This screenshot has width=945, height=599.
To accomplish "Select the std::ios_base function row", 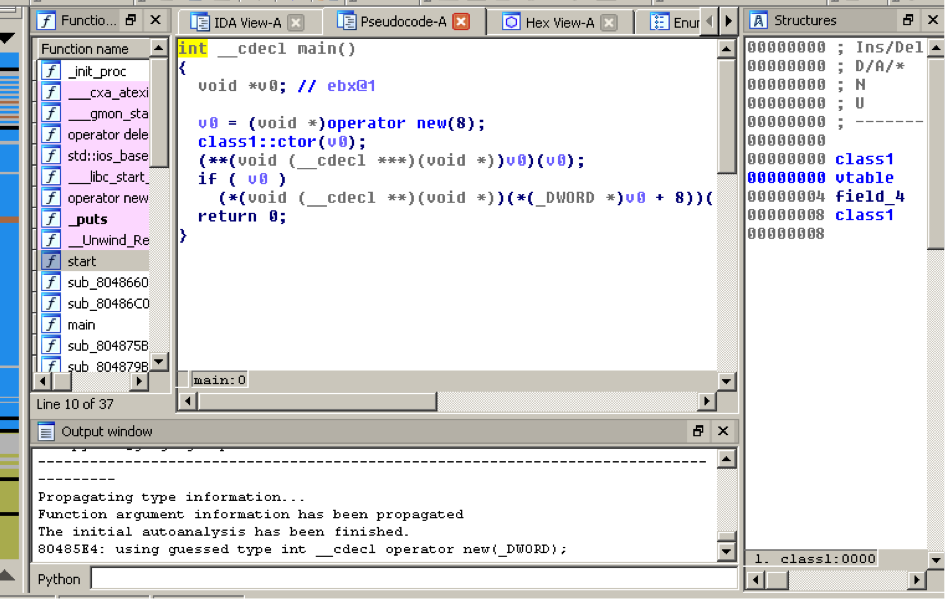I will (x=93, y=155).
